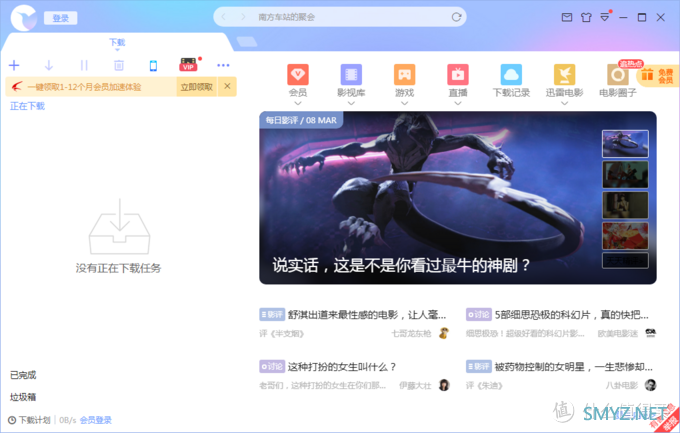Select the first thumbnail in the banner strip
This screenshot has width=680, height=433.
tap(625, 144)
